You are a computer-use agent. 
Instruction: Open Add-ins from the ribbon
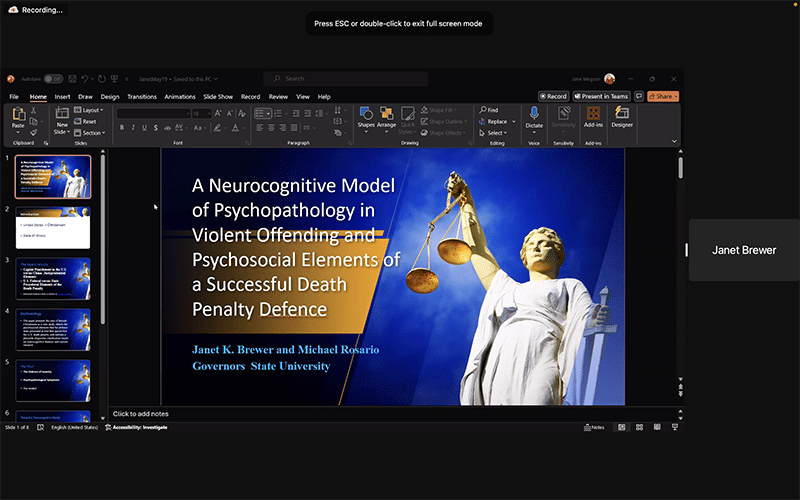593,115
